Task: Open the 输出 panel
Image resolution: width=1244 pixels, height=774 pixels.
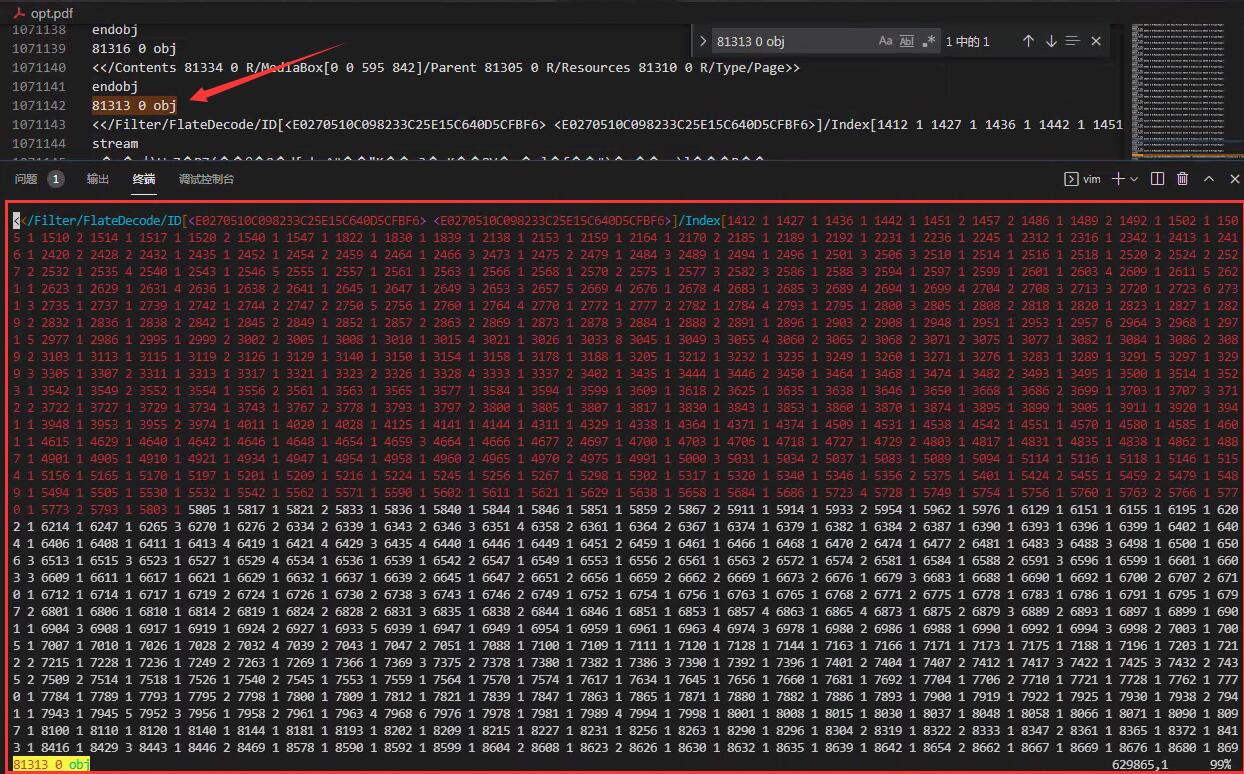Action: (97, 179)
